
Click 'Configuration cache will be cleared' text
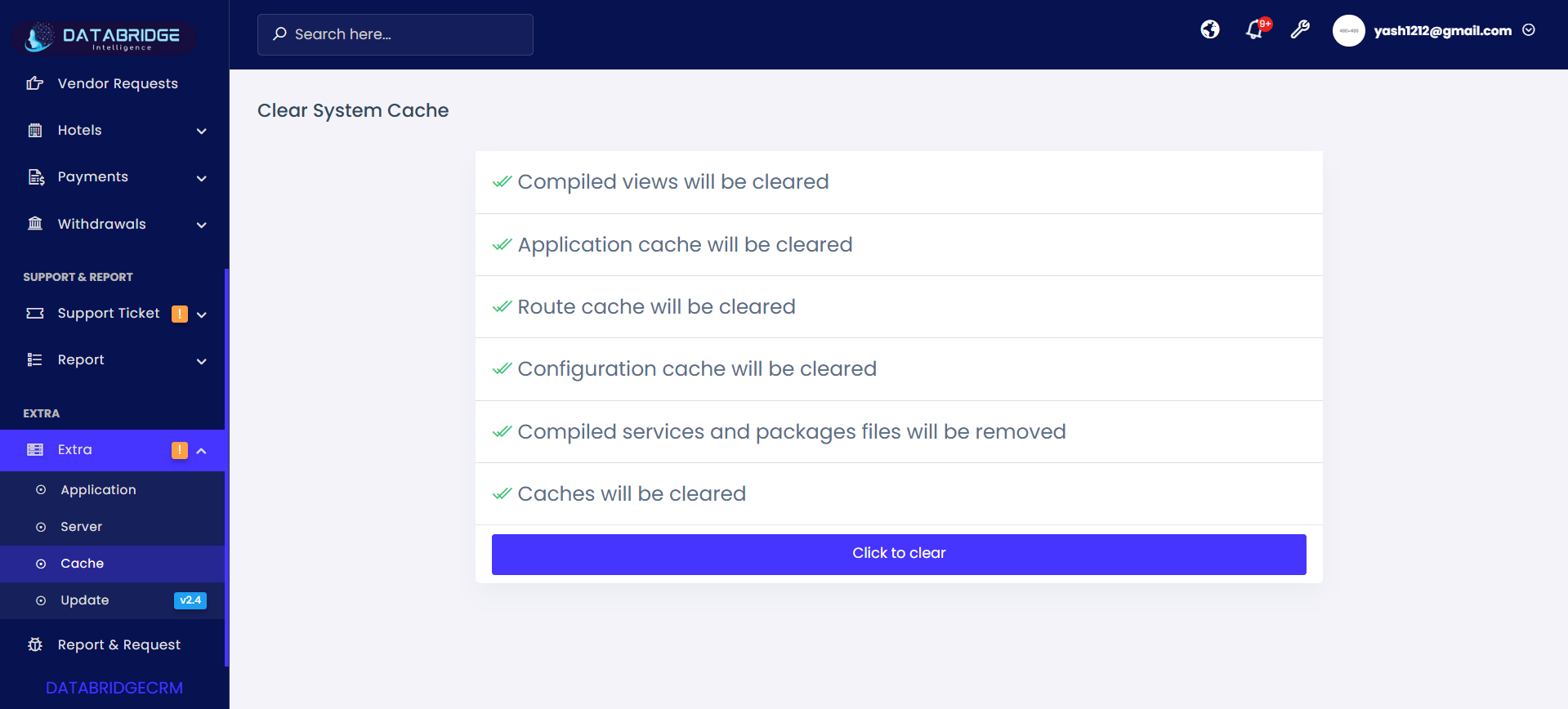point(697,369)
